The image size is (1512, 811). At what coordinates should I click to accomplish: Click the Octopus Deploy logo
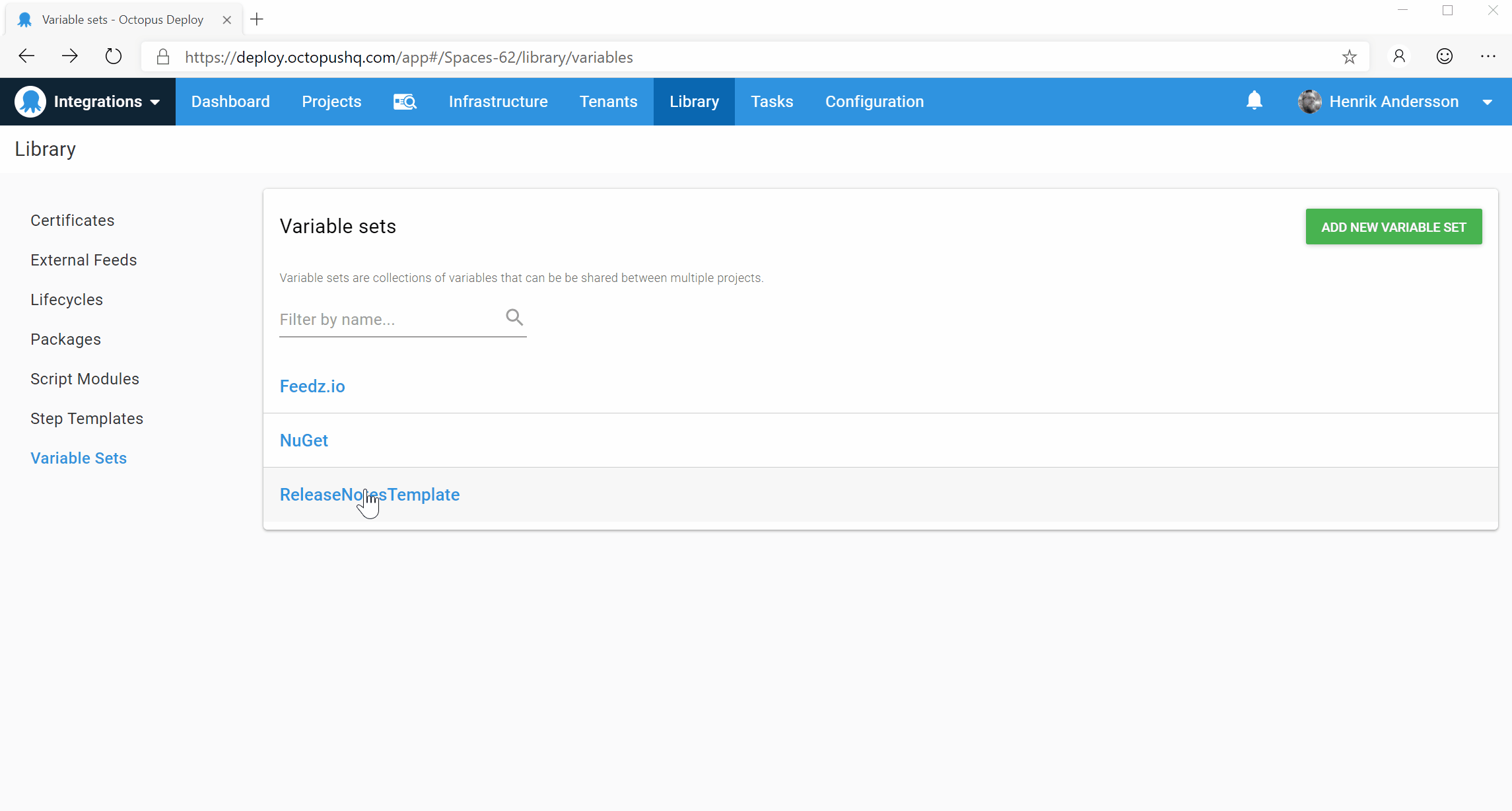click(x=29, y=101)
